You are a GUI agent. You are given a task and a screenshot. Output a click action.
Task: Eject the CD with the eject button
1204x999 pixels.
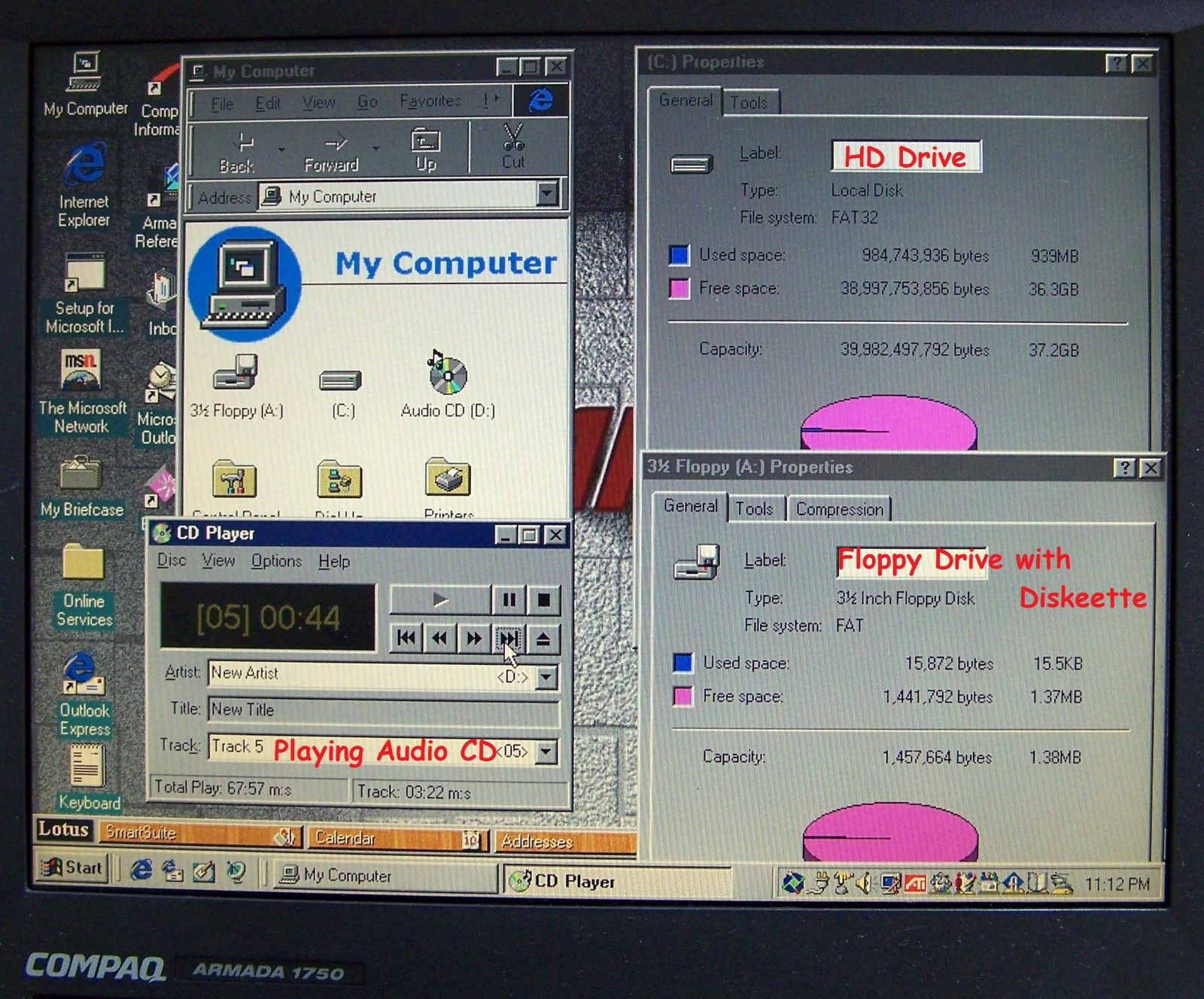click(x=543, y=639)
